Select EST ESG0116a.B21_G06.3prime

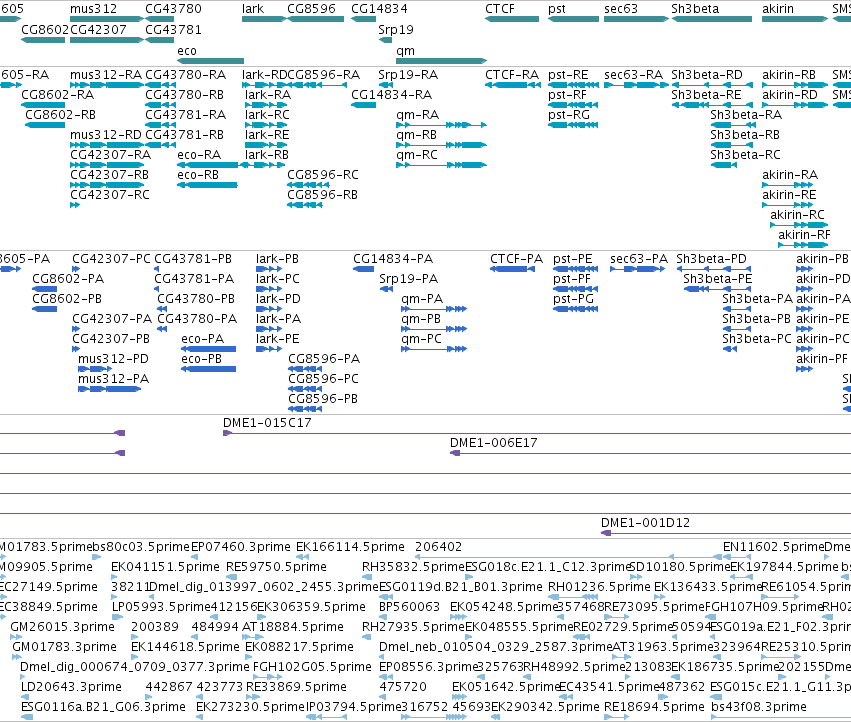pyautogui.click(x=27, y=717)
